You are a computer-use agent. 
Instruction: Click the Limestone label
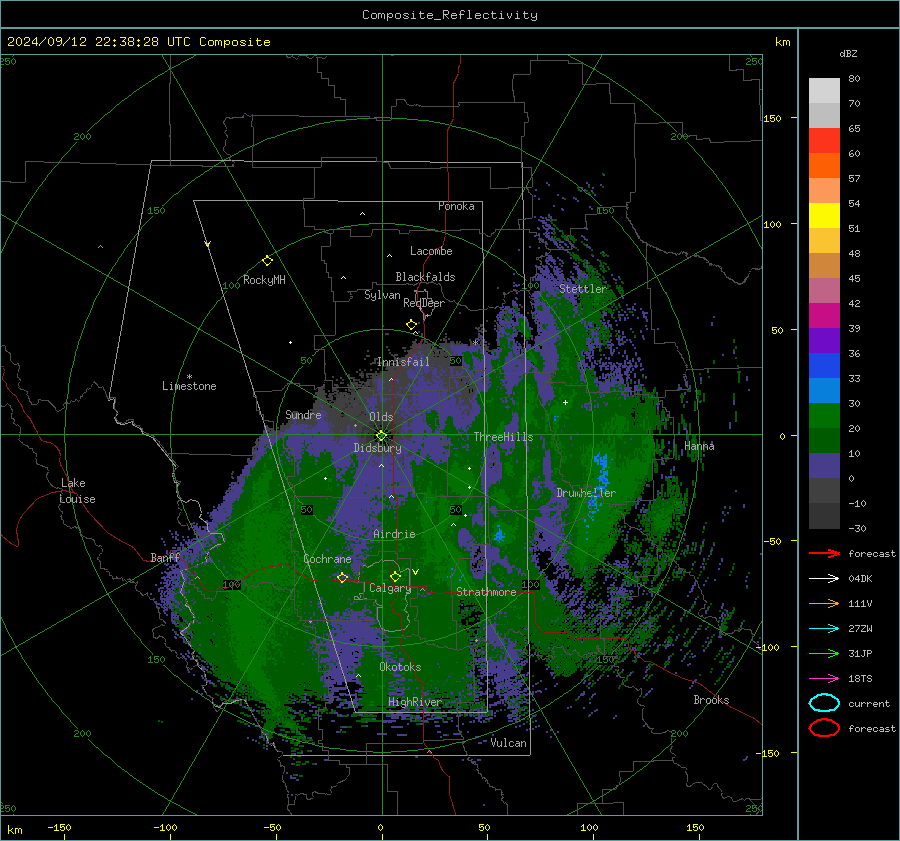point(189,386)
